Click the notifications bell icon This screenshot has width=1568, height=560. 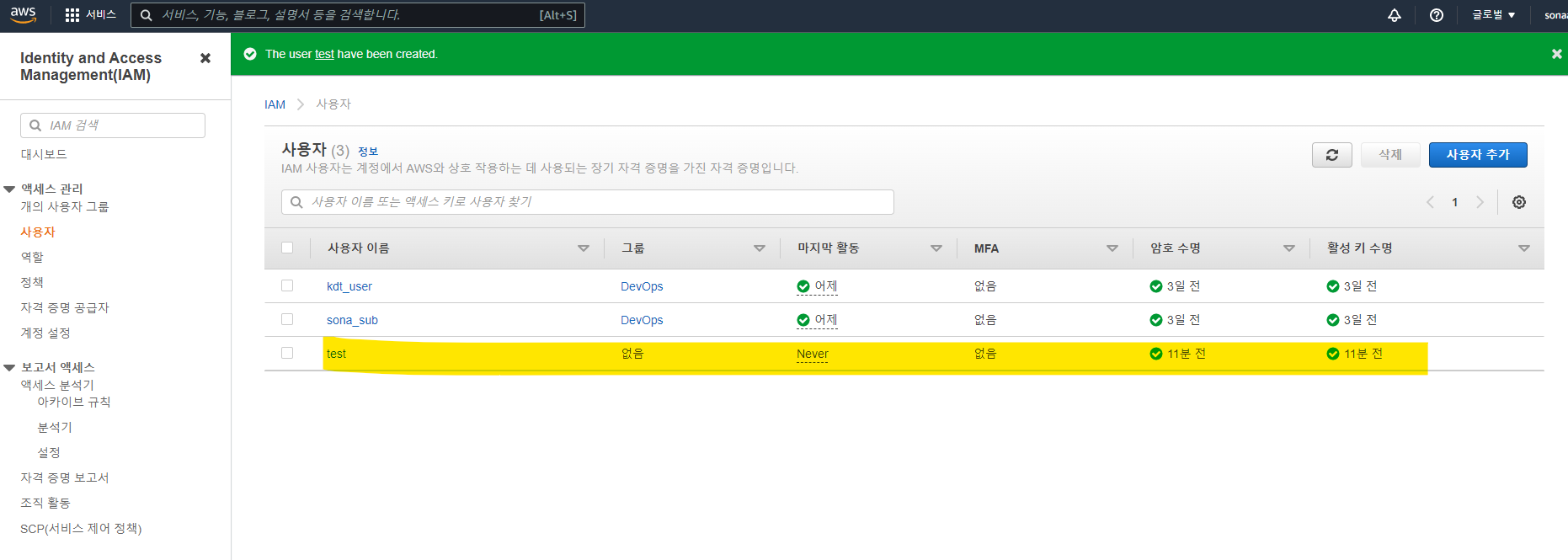pyautogui.click(x=1395, y=15)
